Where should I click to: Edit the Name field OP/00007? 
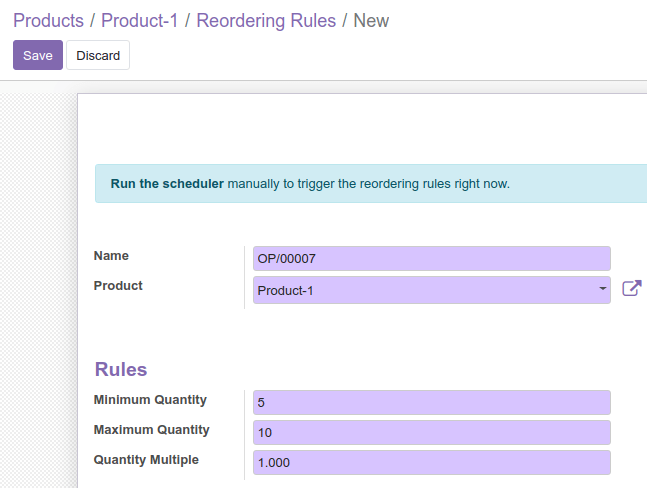pos(432,259)
